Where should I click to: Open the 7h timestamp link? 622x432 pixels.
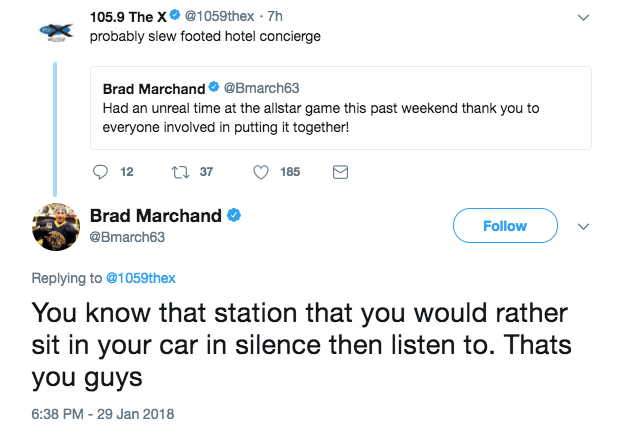coord(275,16)
